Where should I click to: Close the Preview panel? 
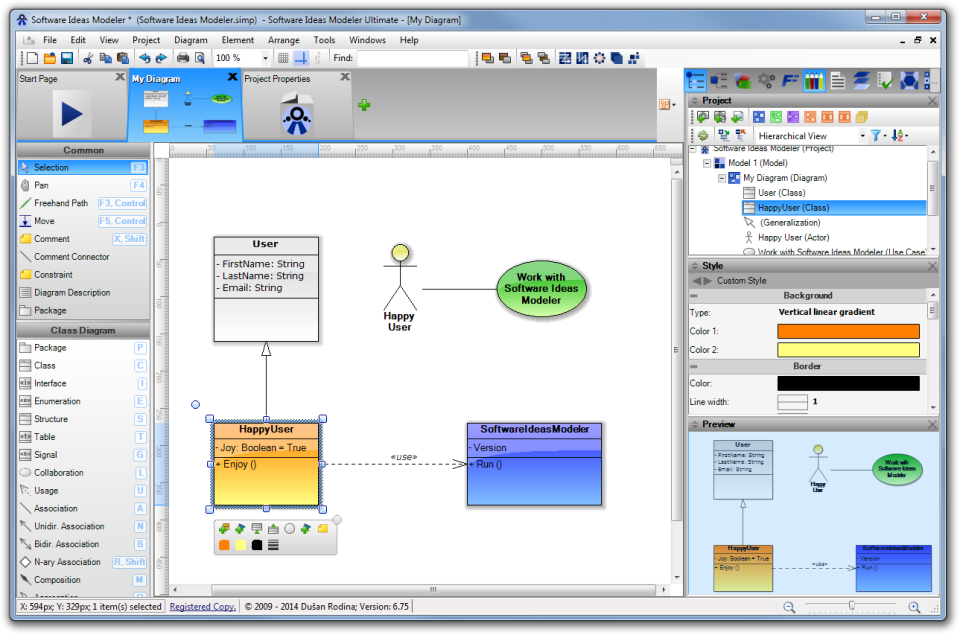click(x=932, y=424)
